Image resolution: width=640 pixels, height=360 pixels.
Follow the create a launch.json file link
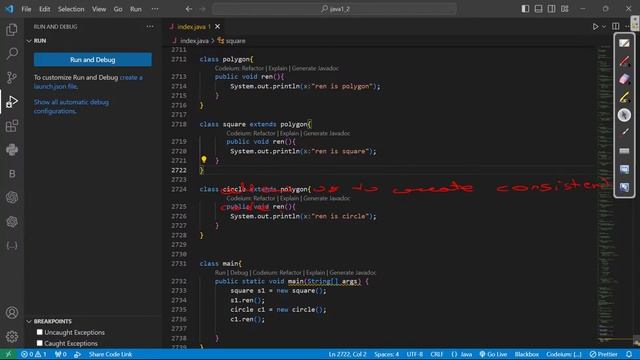(x=88, y=82)
